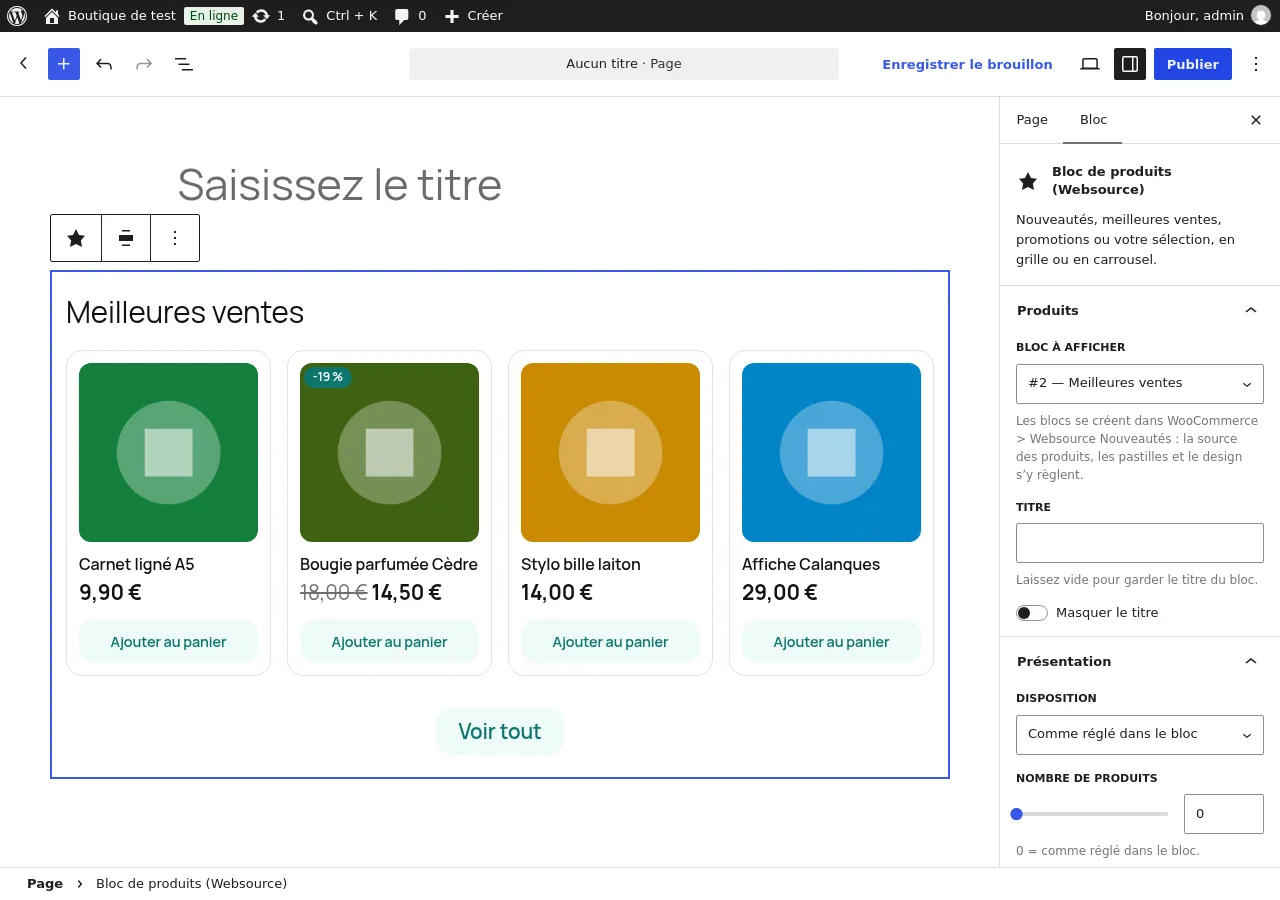Undo the last change
This screenshot has height=900, width=1280.
pos(104,64)
